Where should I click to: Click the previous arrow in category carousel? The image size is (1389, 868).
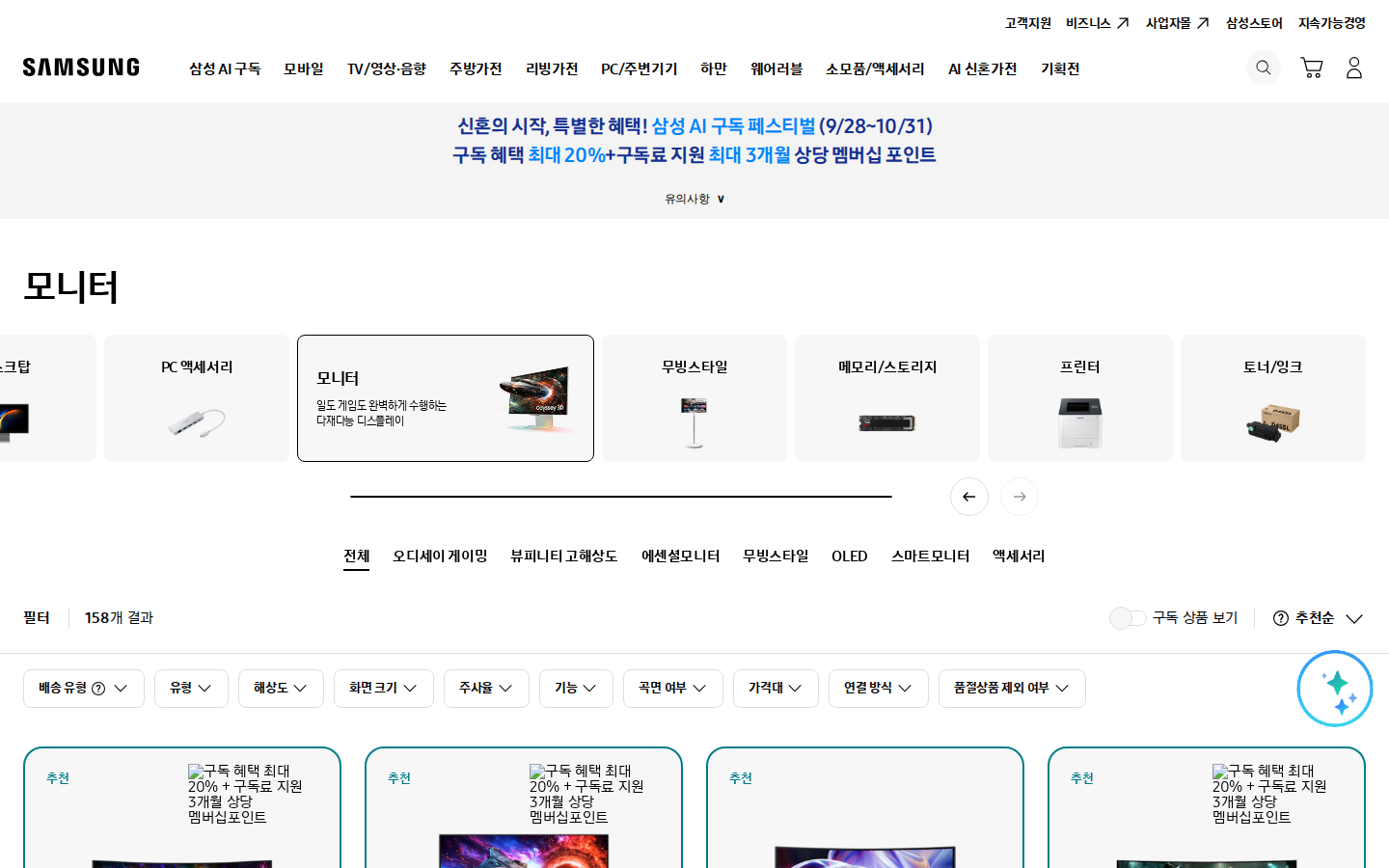pyautogui.click(x=969, y=497)
